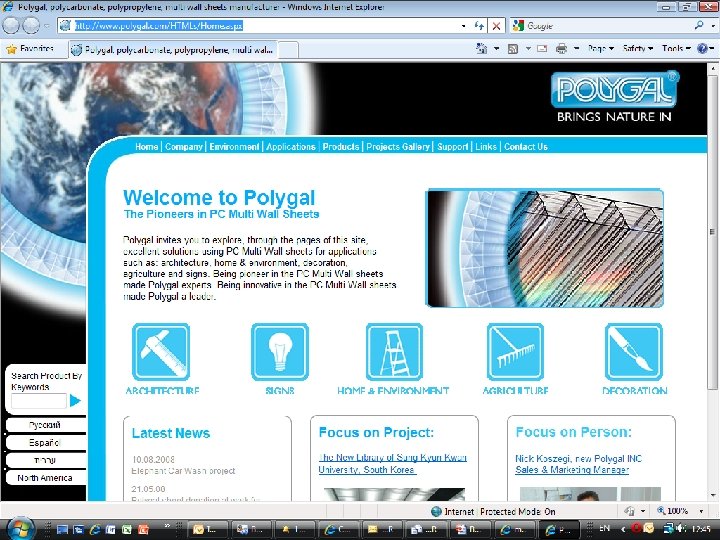Image resolution: width=720 pixels, height=540 pixels.
Task: Open the zoom level dropdown arrow
Action: pyautogui.click(x=701, y=511)
